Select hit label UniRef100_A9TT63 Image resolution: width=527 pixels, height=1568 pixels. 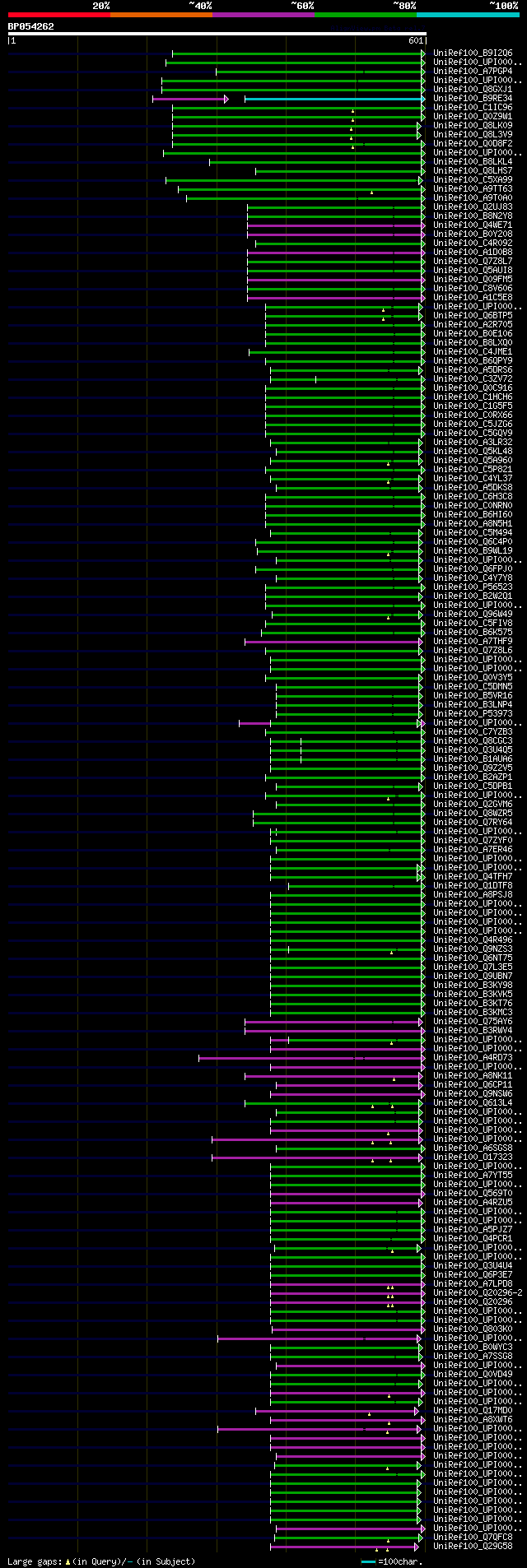473,188
